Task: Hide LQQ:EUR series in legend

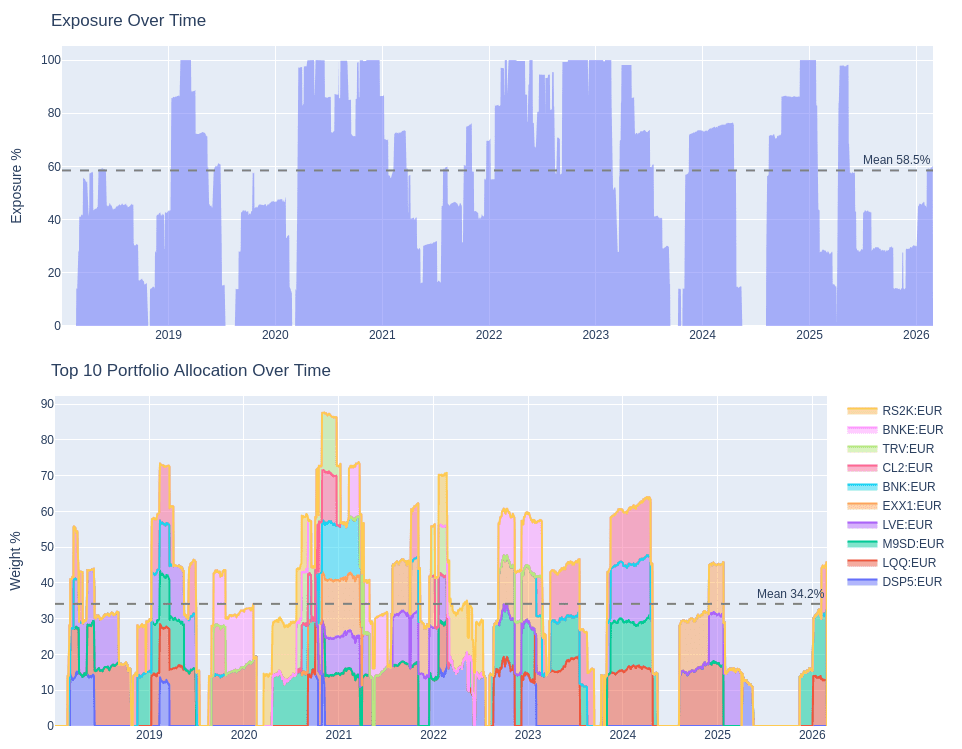Action: [892, 563]
